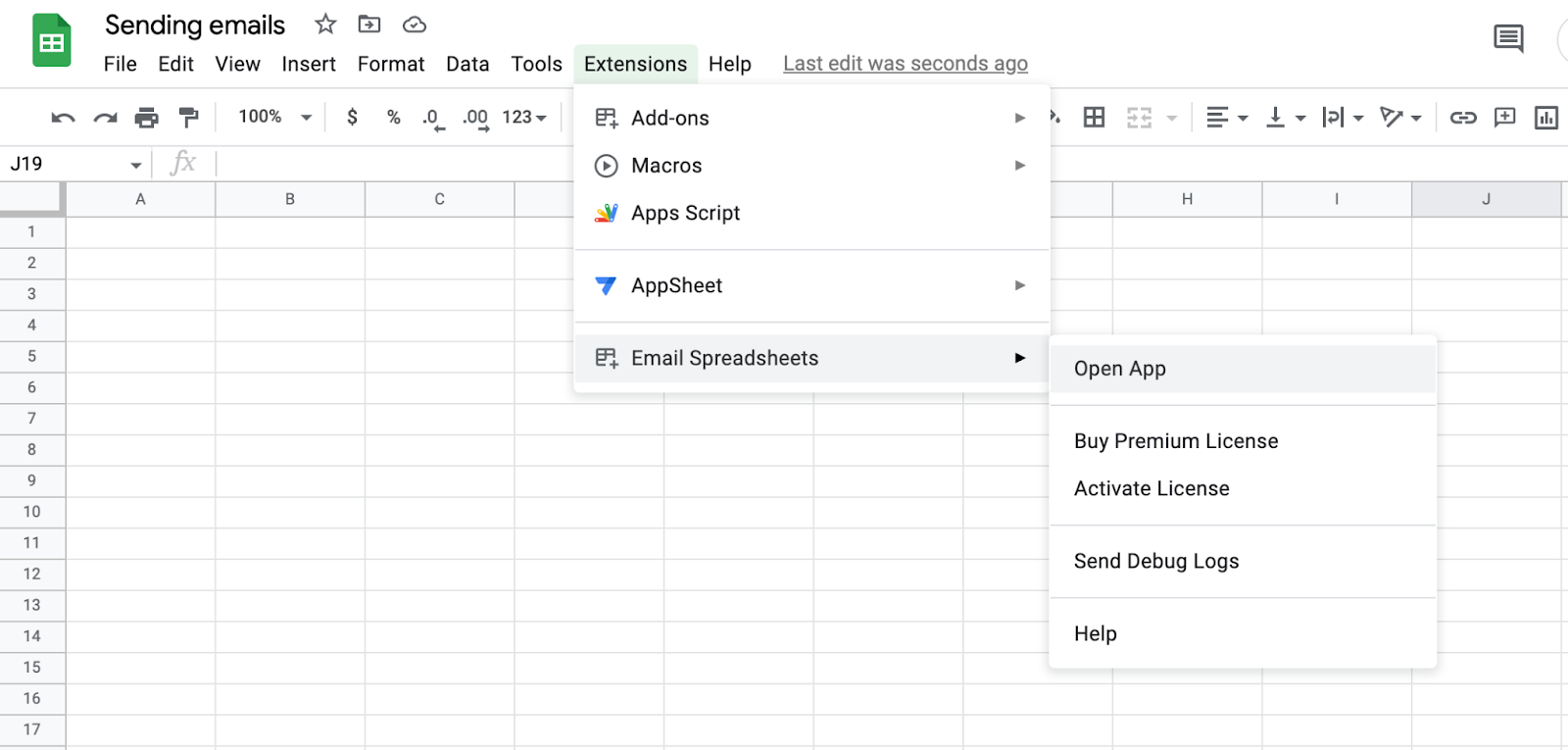This screenshot has width=1568, height=750.
Task: Select row 17 header
Action: tap(32, 729)
